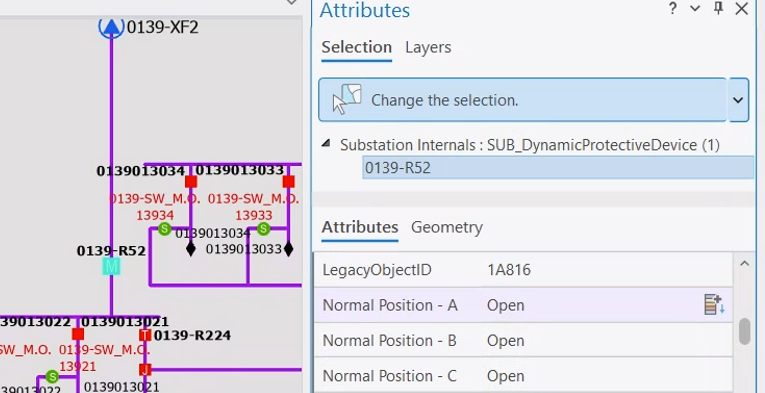Click the attribute table scroll up arrow
The image size is (765, 393).
pyautogui.click(x=744, y=264)
